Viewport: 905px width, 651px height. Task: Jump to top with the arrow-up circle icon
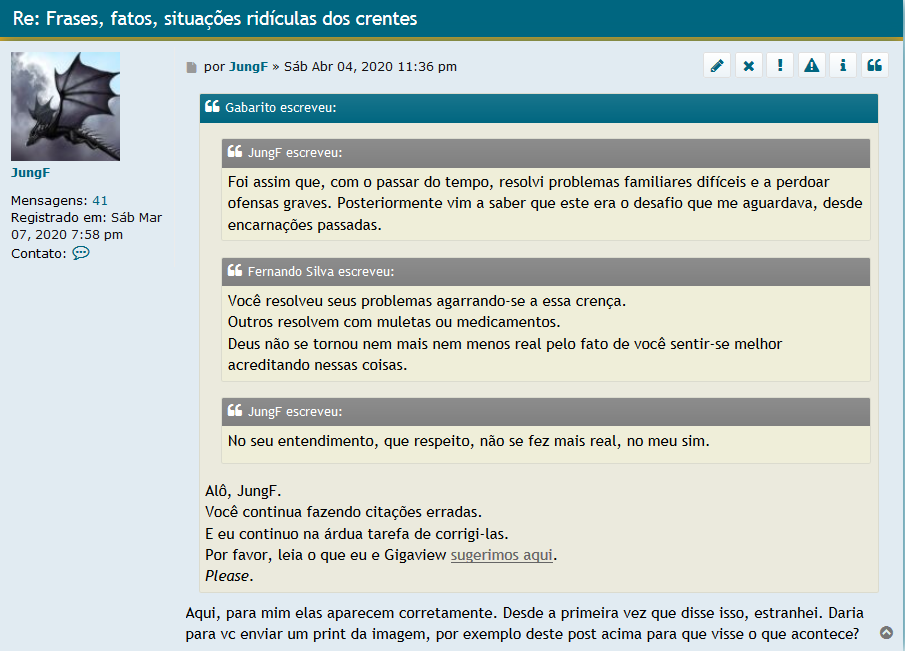[886, 632]
